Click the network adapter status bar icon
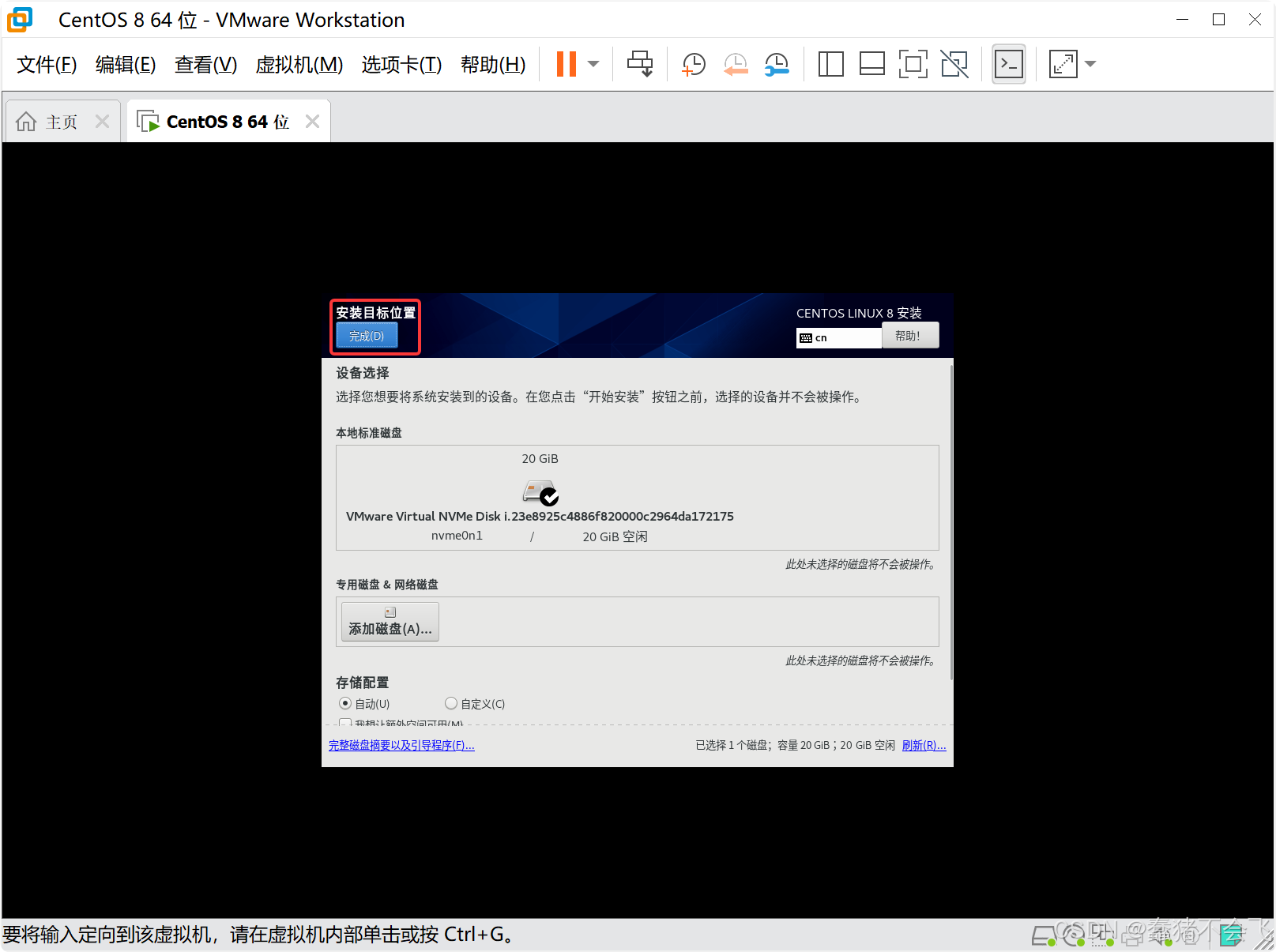This screenshot has width=1276, height=952. coord(1102,935)
